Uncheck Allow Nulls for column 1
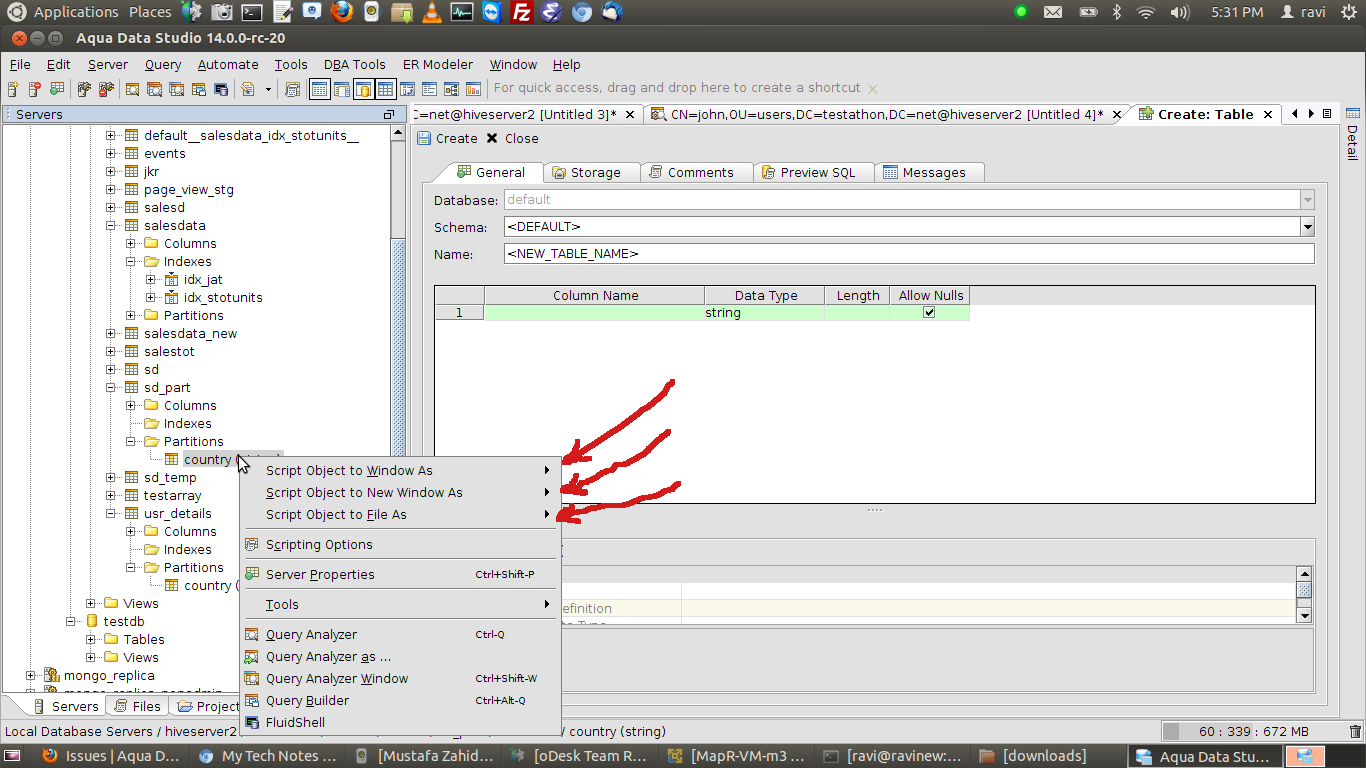Viewport: 1366px width, 768px height. pos(929,313)
